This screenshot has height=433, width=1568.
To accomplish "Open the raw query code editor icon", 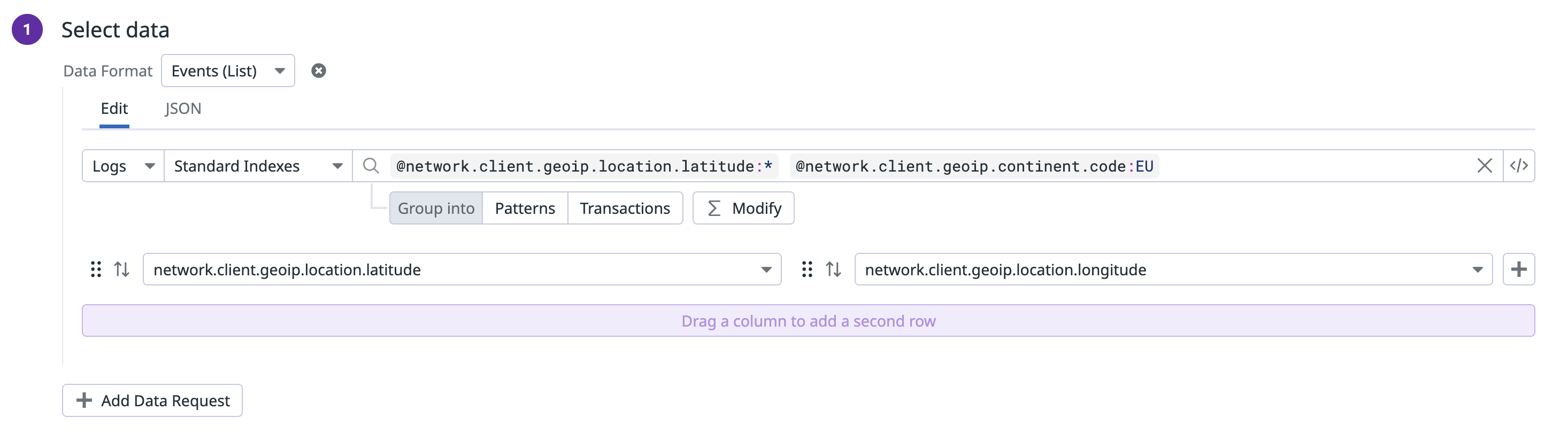I will click(1519, 166).
